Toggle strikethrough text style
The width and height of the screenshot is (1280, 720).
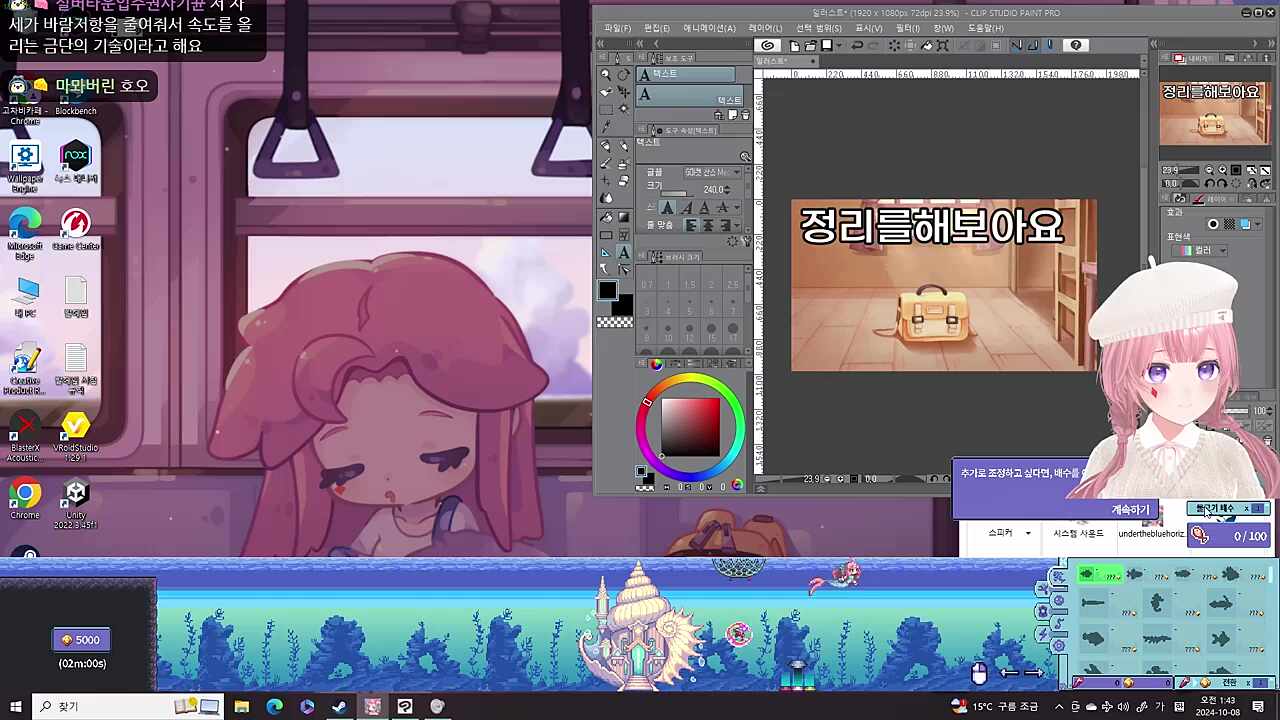(x=722, y=208)
